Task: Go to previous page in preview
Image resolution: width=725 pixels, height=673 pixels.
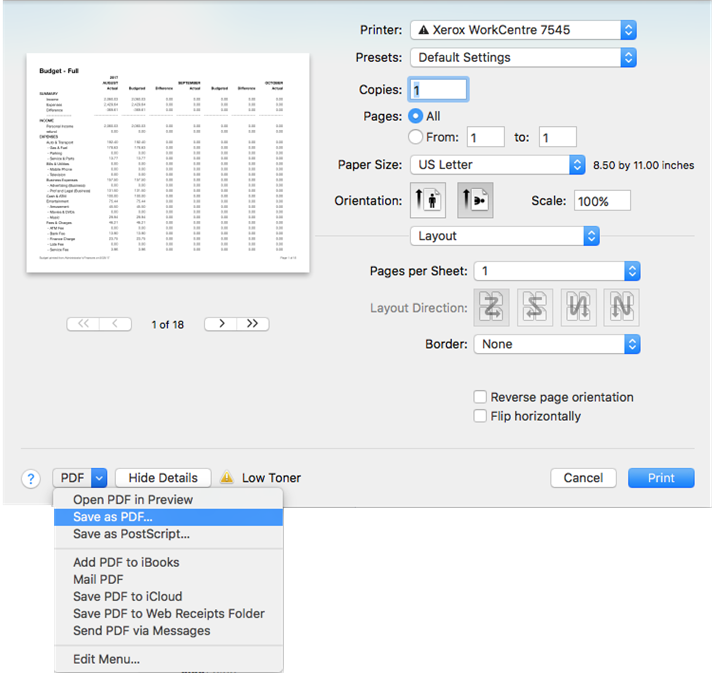Action: (115, 324)
